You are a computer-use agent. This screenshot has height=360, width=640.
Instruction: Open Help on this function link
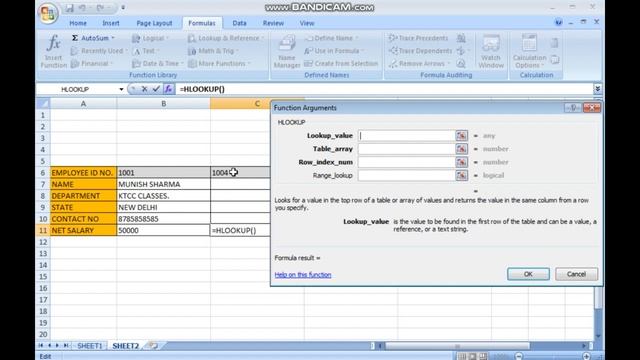(303, 275)
